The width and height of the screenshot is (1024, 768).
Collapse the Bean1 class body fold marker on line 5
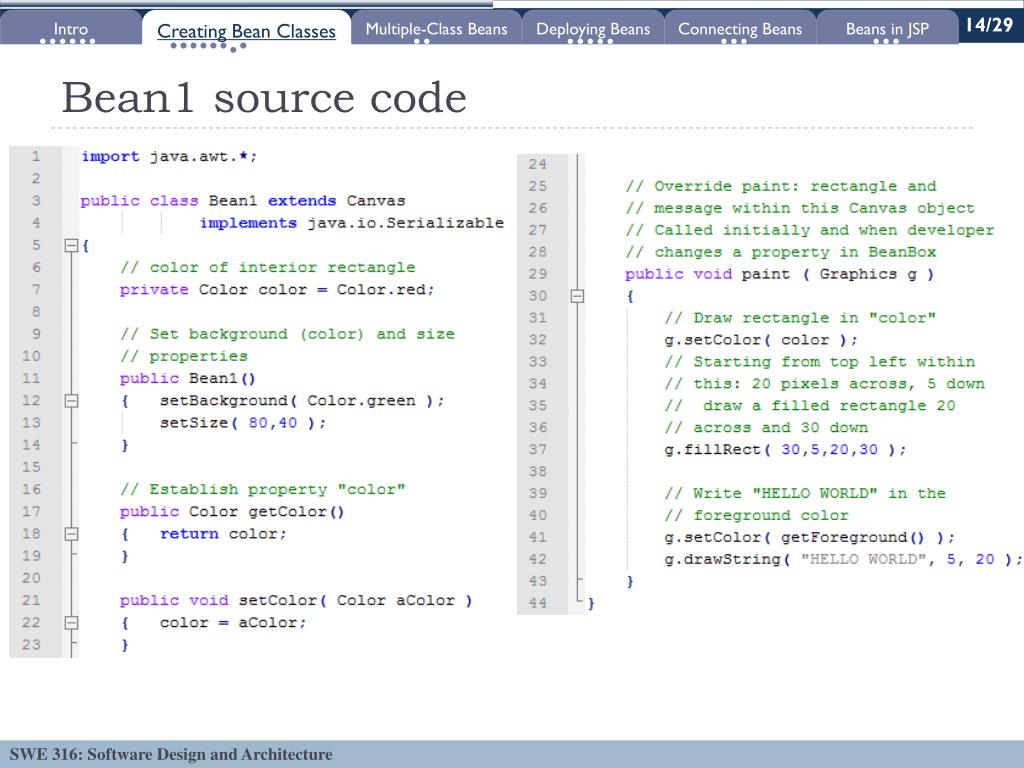pyautogui.click(x=70, y=245)
